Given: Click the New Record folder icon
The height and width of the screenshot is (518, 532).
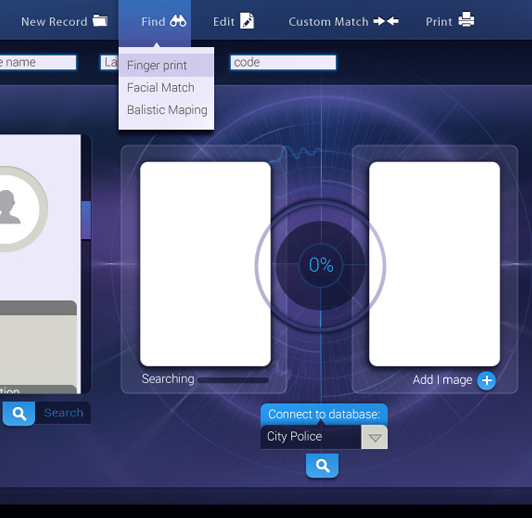Looking at the screenshot, I should point(100,21).
